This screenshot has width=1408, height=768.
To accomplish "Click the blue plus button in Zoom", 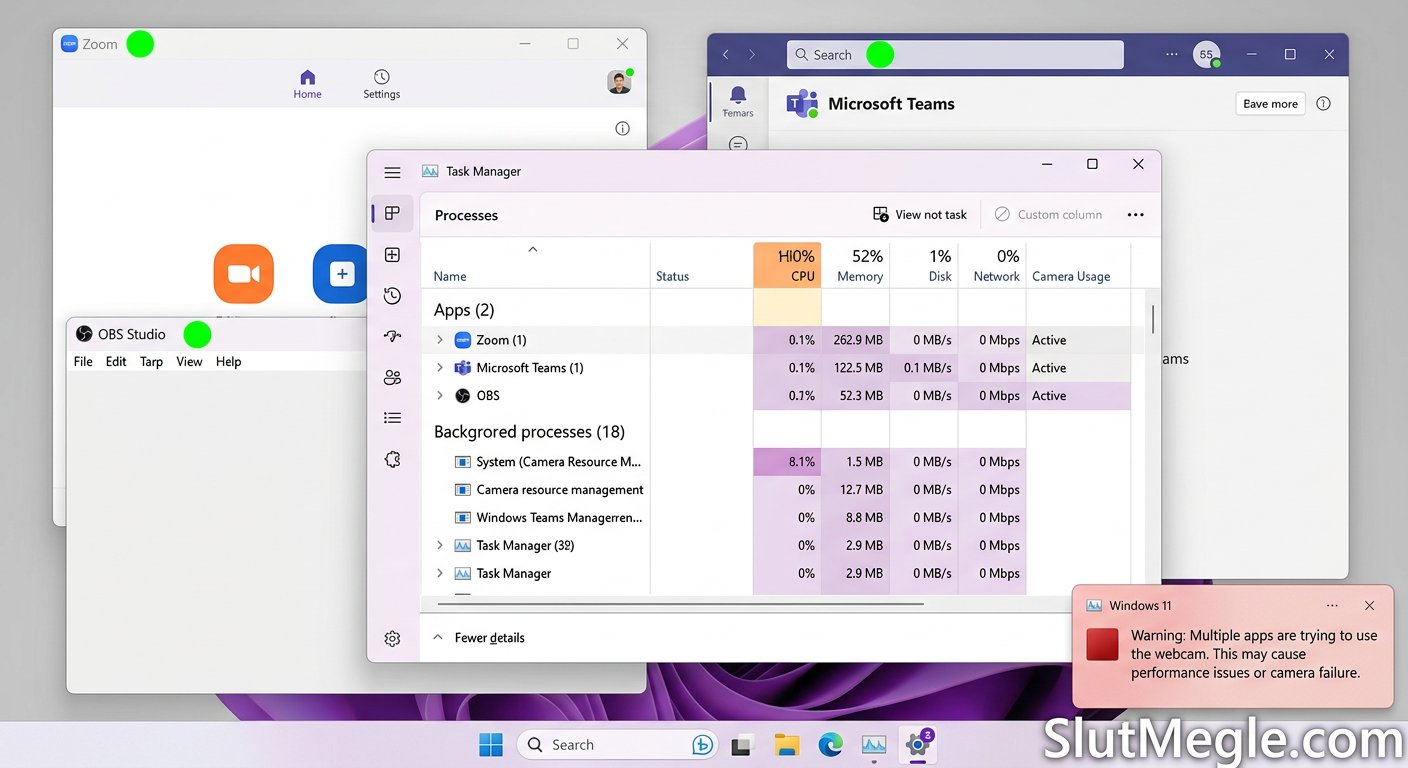I will (x=342, y=273).
